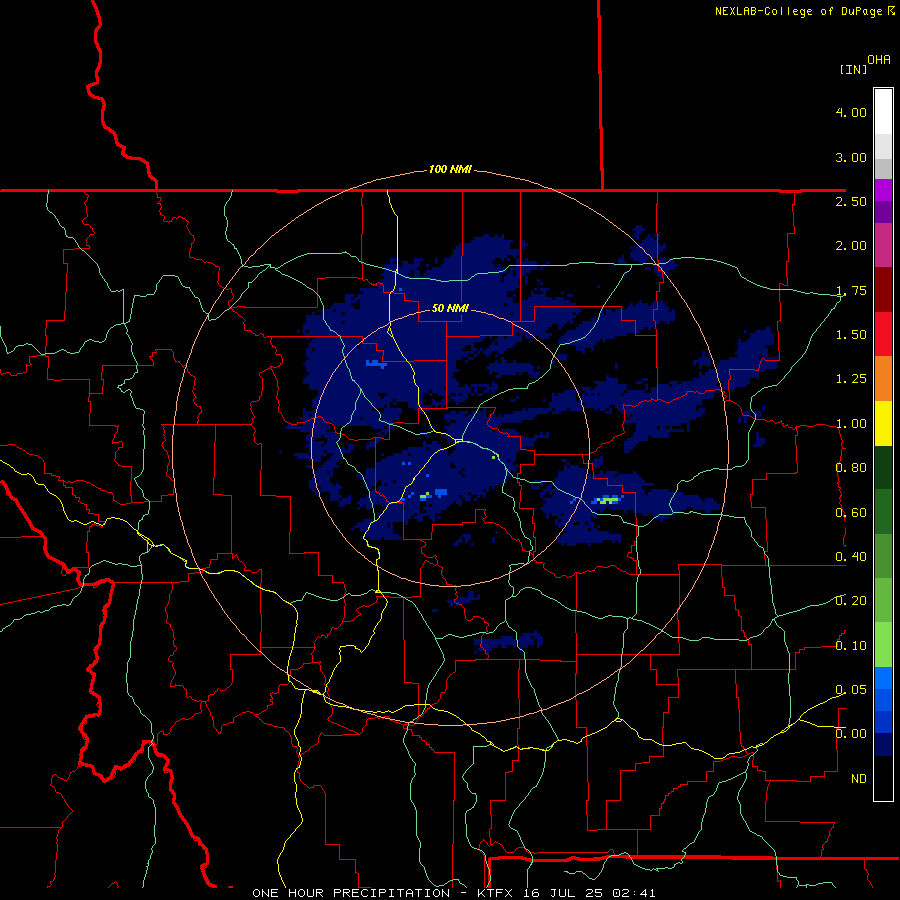
Task: Click the dark red 1.75 legend swatch
Action: click(883, 290)
